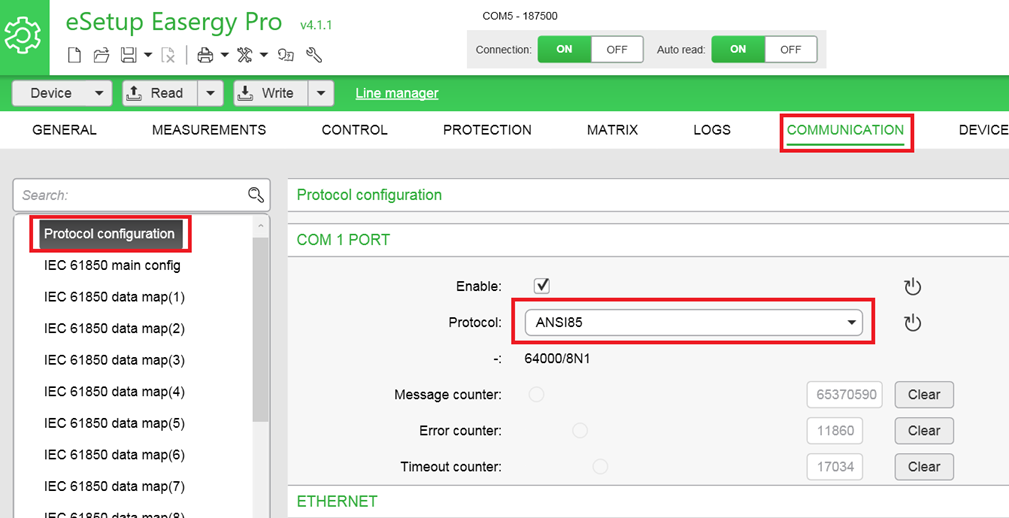Click the search magnifier icon
The image size is (1009, 518).
(x=256, y=194)
